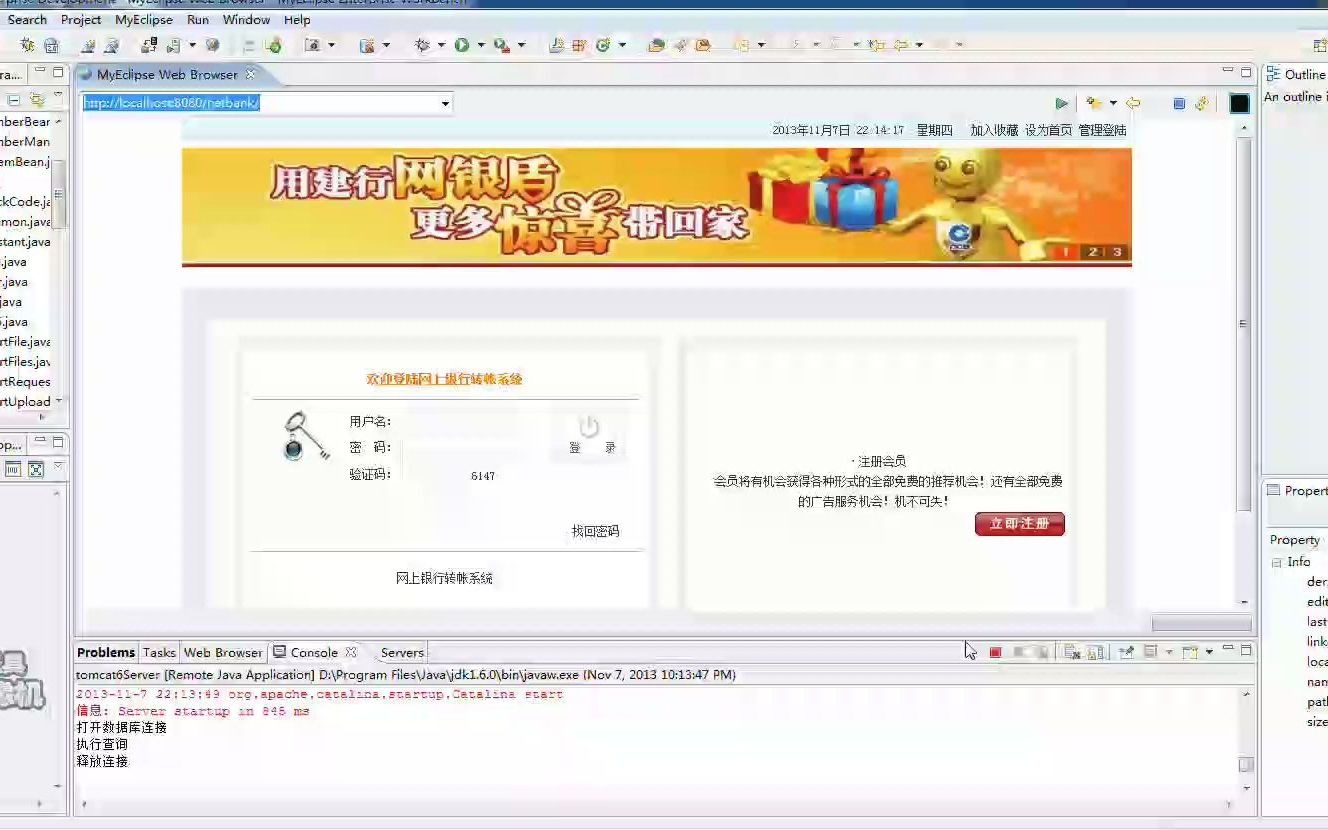Expand the Debug button dropdown arrow
The image size is (1328, 830).
[441, 45]
